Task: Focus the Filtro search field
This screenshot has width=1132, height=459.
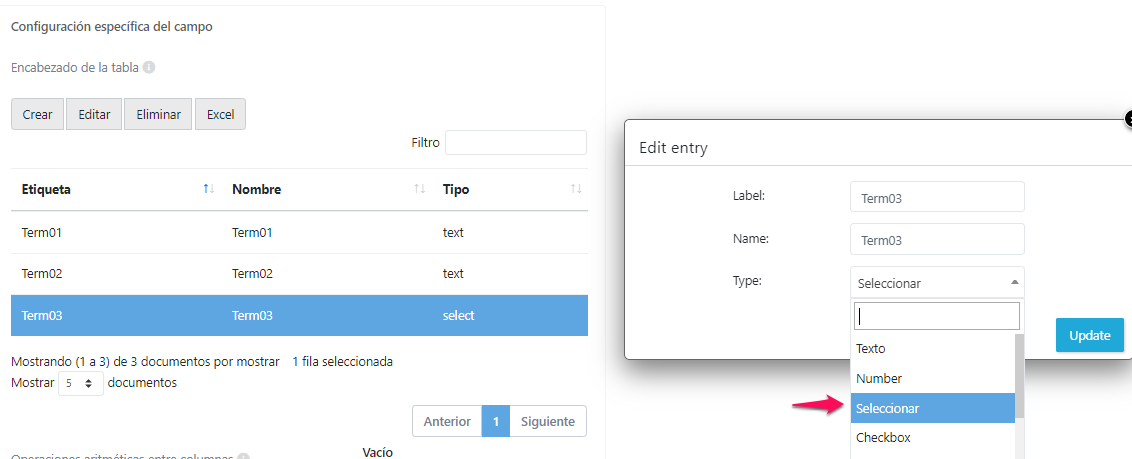Action: [515, 143]
